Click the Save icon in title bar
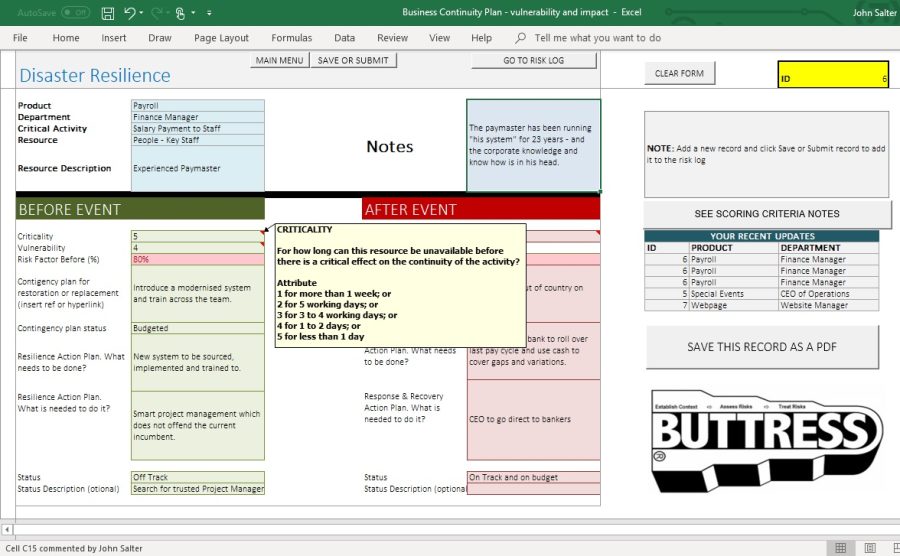 107,13
